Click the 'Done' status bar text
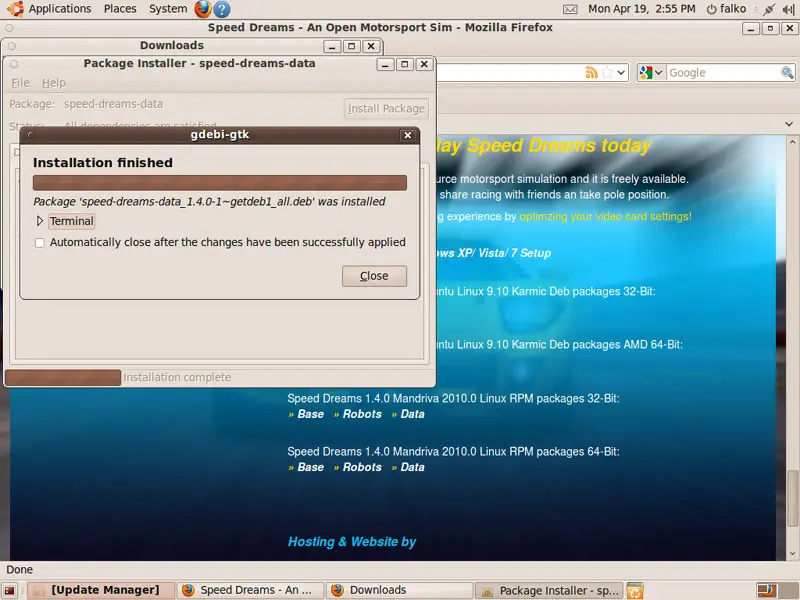Screen dimensions: 800x600 [x=19, y=569]
